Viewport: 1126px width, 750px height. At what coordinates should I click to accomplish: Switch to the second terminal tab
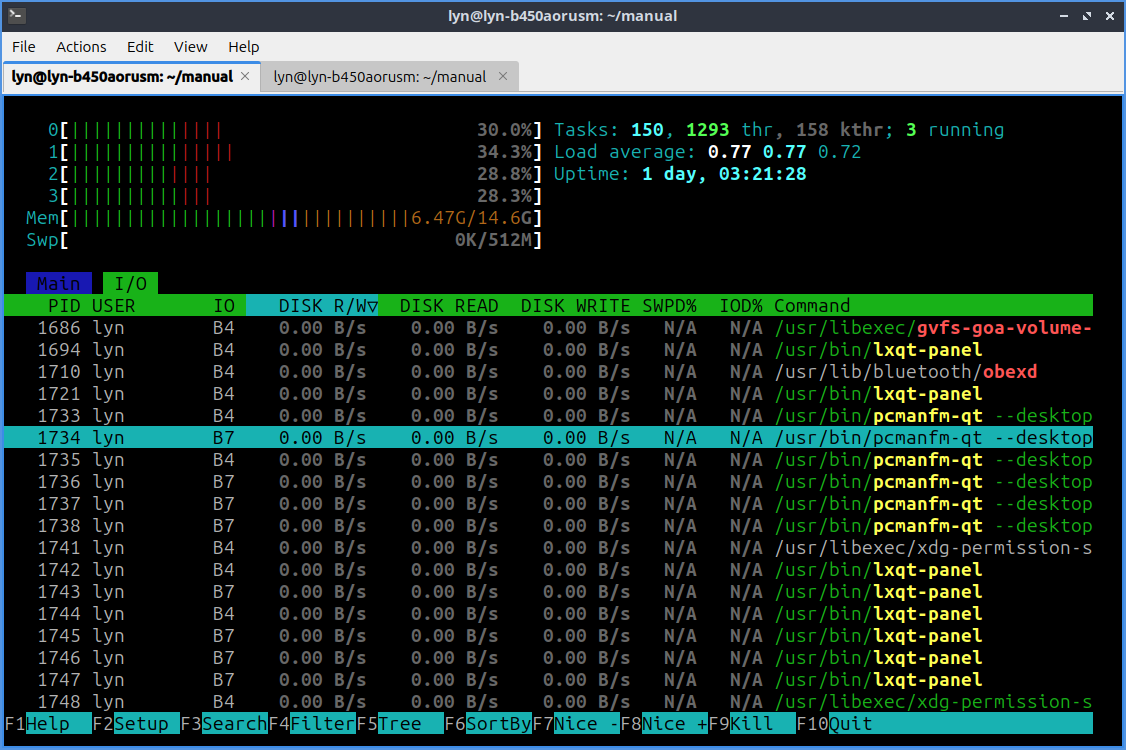click(380, 77)
